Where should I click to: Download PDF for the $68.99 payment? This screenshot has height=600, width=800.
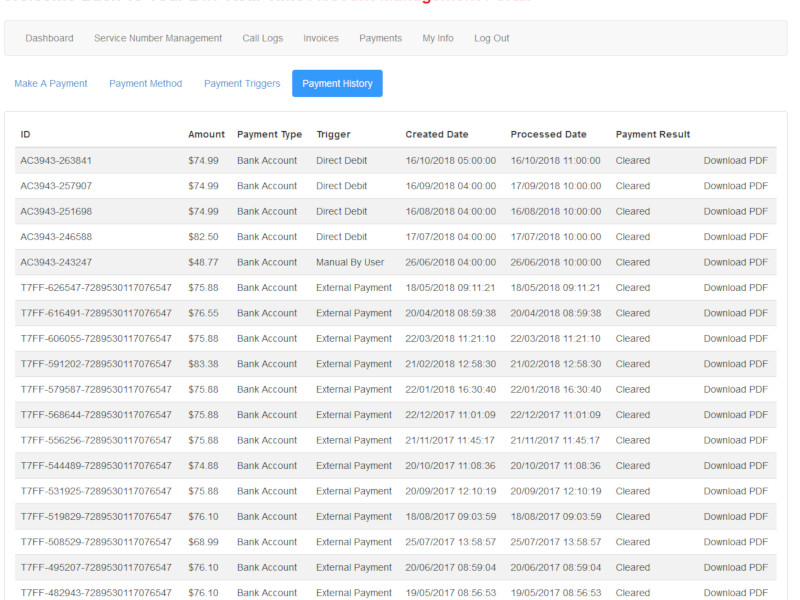[x=736, y=541]
